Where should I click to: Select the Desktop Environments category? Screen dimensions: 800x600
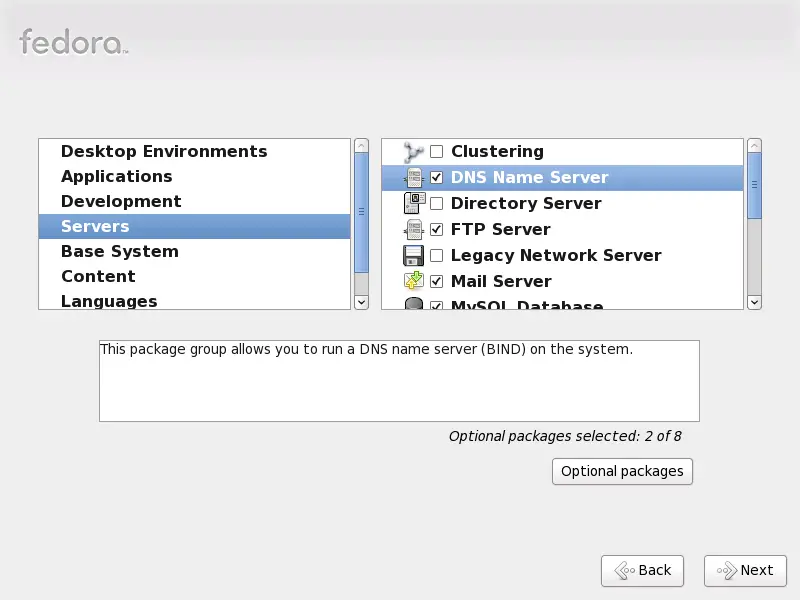194,152
